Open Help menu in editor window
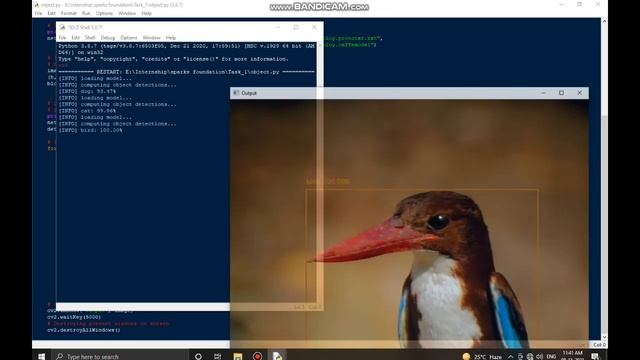This screenshot has width=640, height=360. pyautogui.click(x=147, y=13)
